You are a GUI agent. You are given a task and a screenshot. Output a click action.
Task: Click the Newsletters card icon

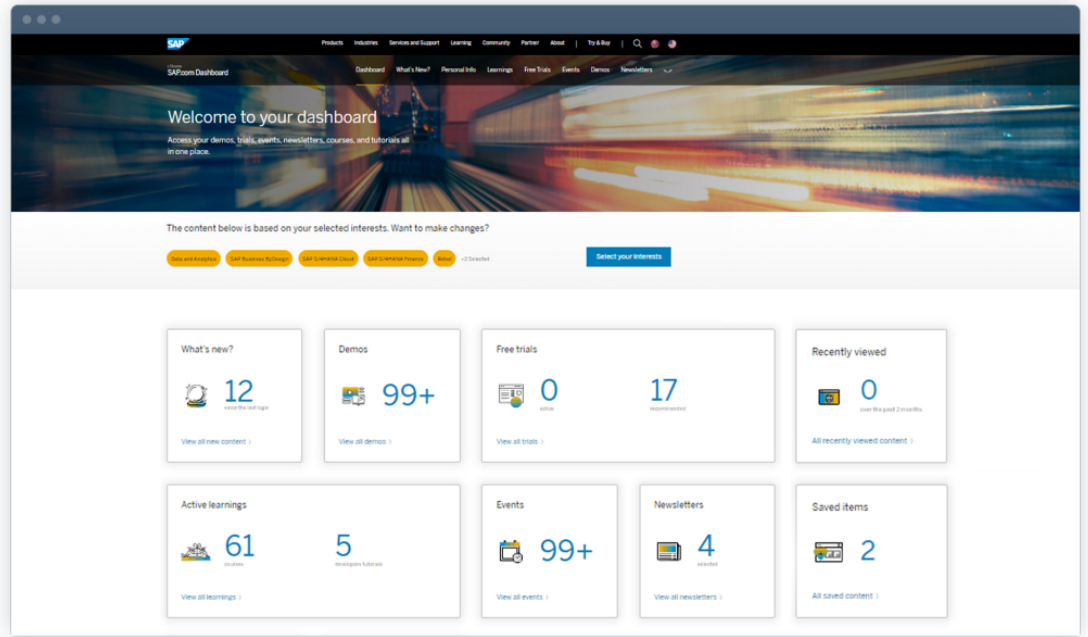pyautogui.click(x=669, y=552)
